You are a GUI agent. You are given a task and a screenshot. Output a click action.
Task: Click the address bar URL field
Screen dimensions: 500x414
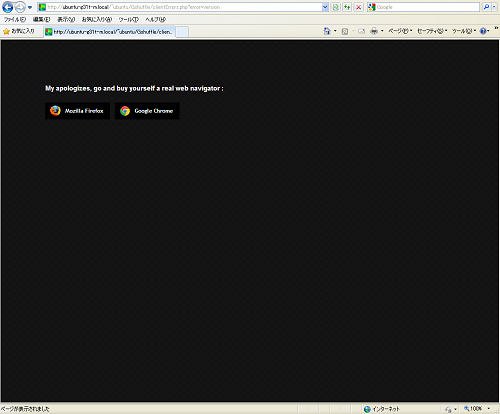[183, 7]
